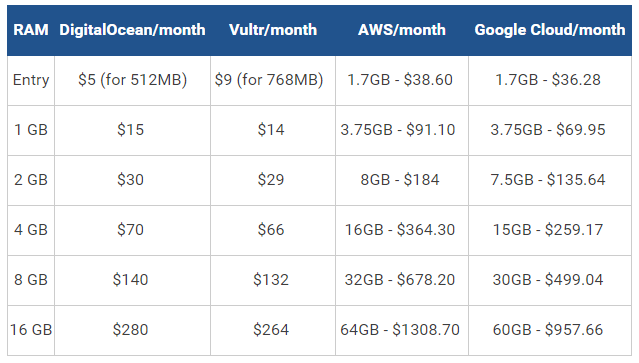
Task: Select the AWS/month column header
Action: click(x=402, y=30)
